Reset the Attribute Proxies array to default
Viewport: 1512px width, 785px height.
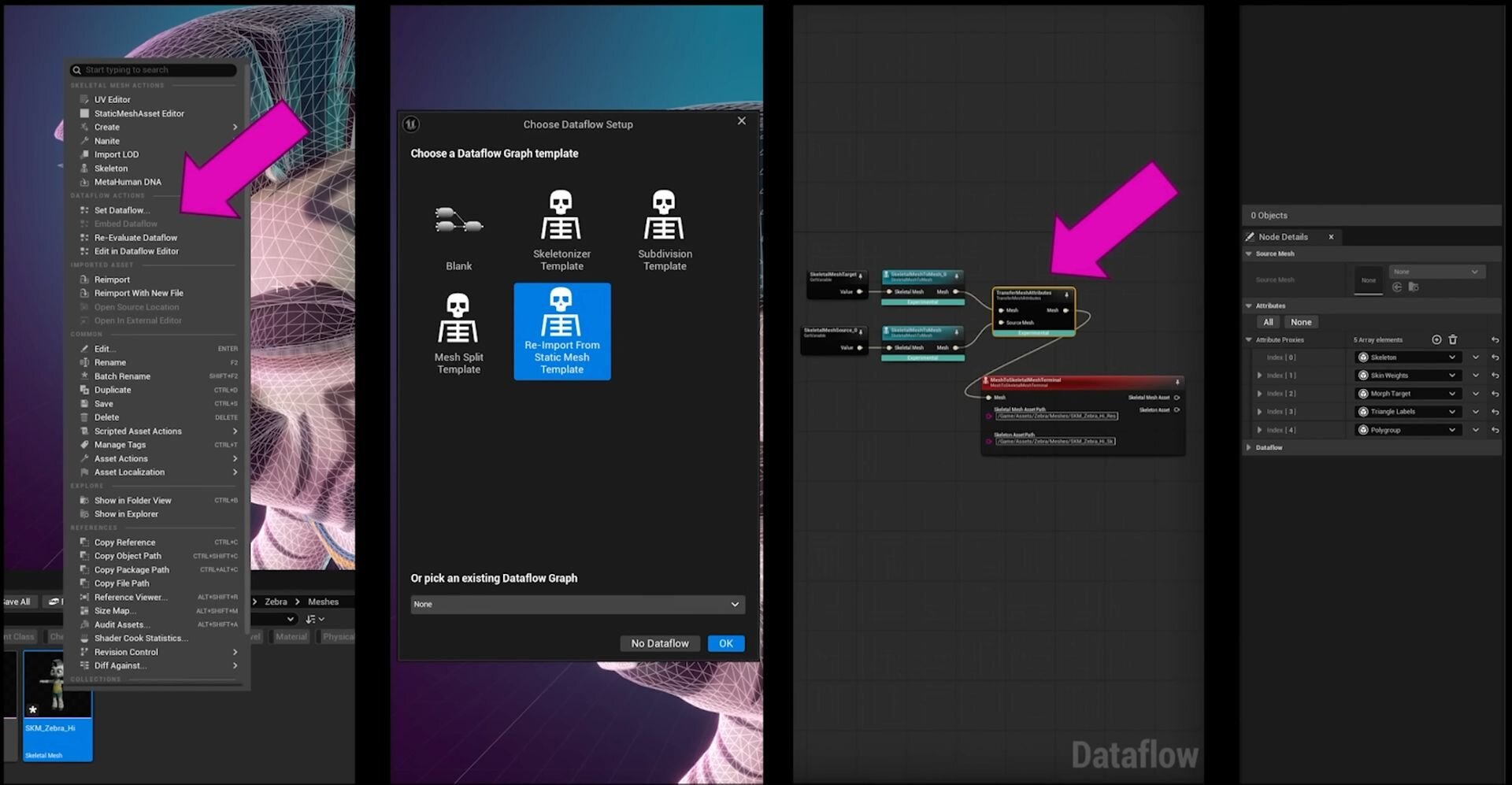1495,340
